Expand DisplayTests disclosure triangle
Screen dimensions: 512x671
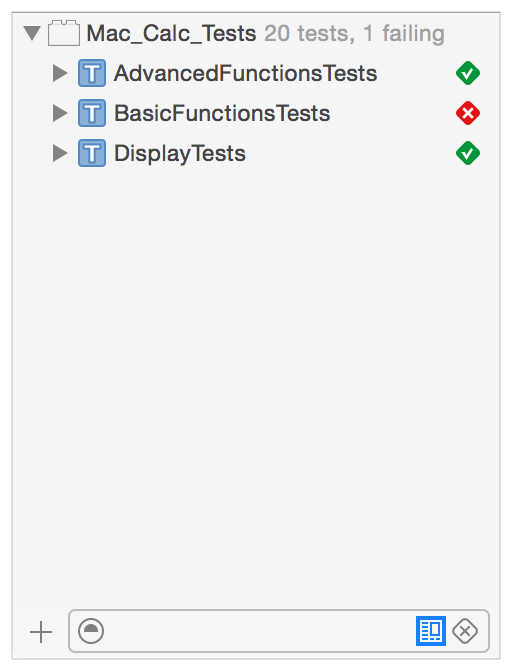[x=60, y=153]
